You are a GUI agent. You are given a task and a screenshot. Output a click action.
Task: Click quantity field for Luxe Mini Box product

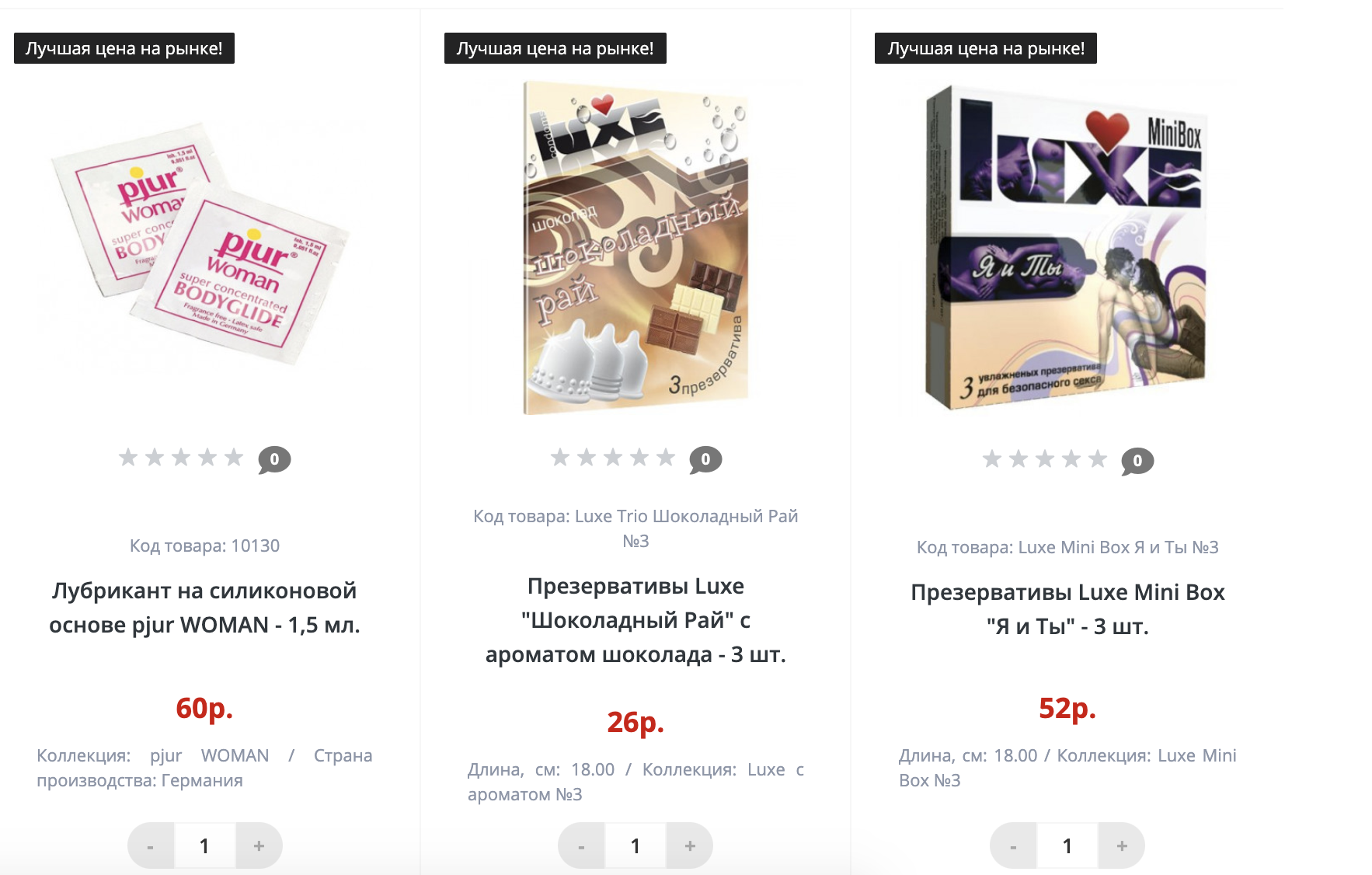click(x=1067, y=845)
